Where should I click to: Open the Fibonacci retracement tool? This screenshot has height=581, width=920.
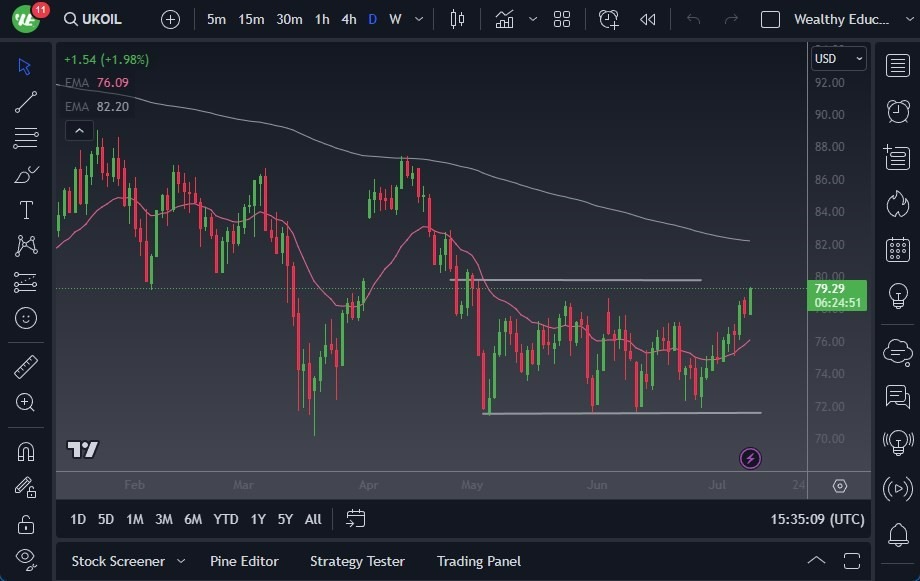coord(26,137)
